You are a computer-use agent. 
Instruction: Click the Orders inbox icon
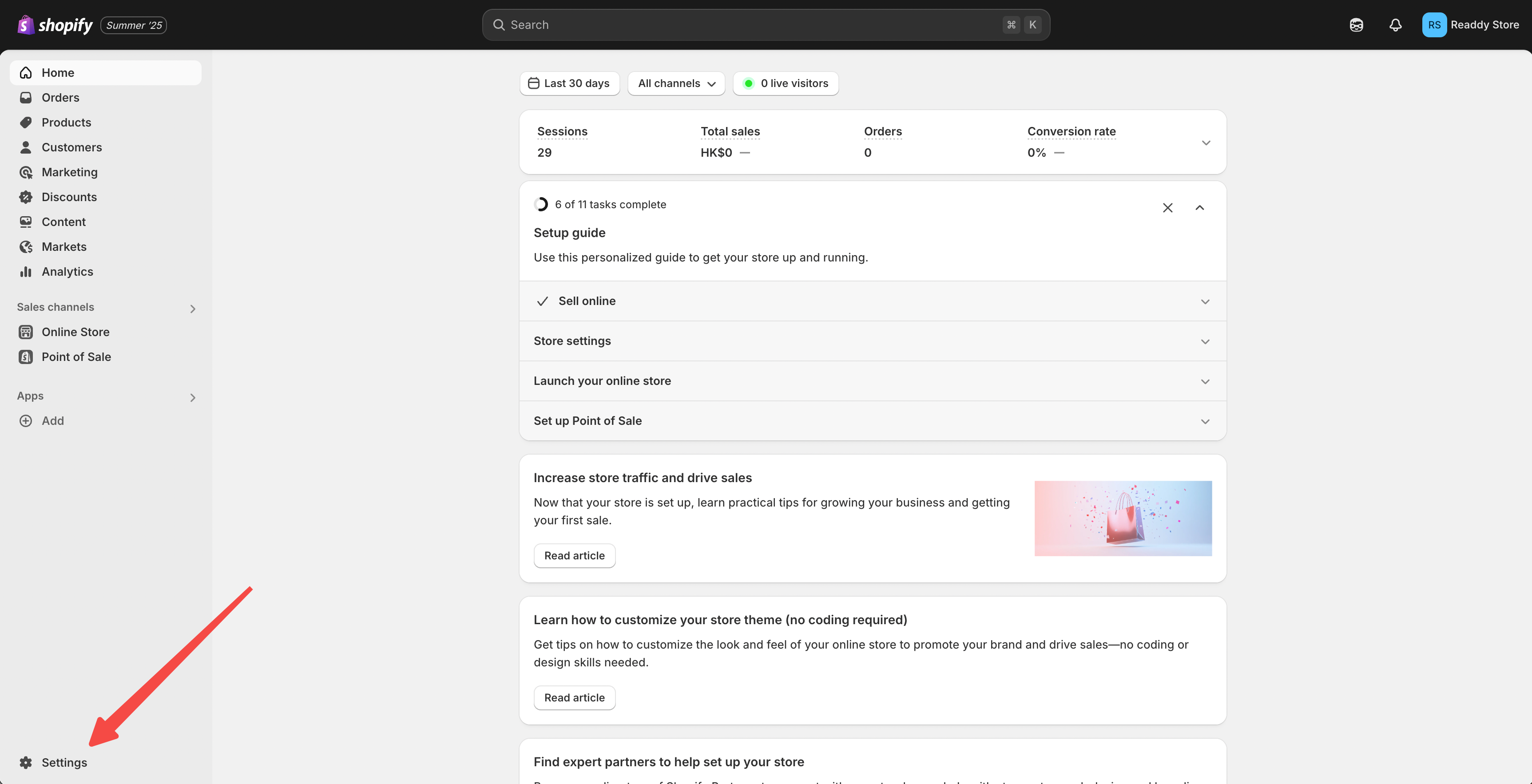pyautogui.click(x=26, y=98)
